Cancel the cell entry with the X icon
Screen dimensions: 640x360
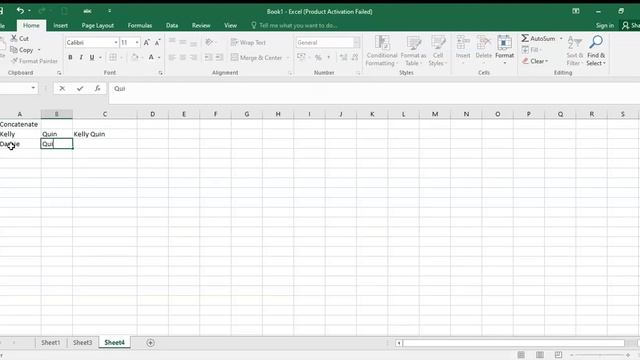tap(62, 88)
